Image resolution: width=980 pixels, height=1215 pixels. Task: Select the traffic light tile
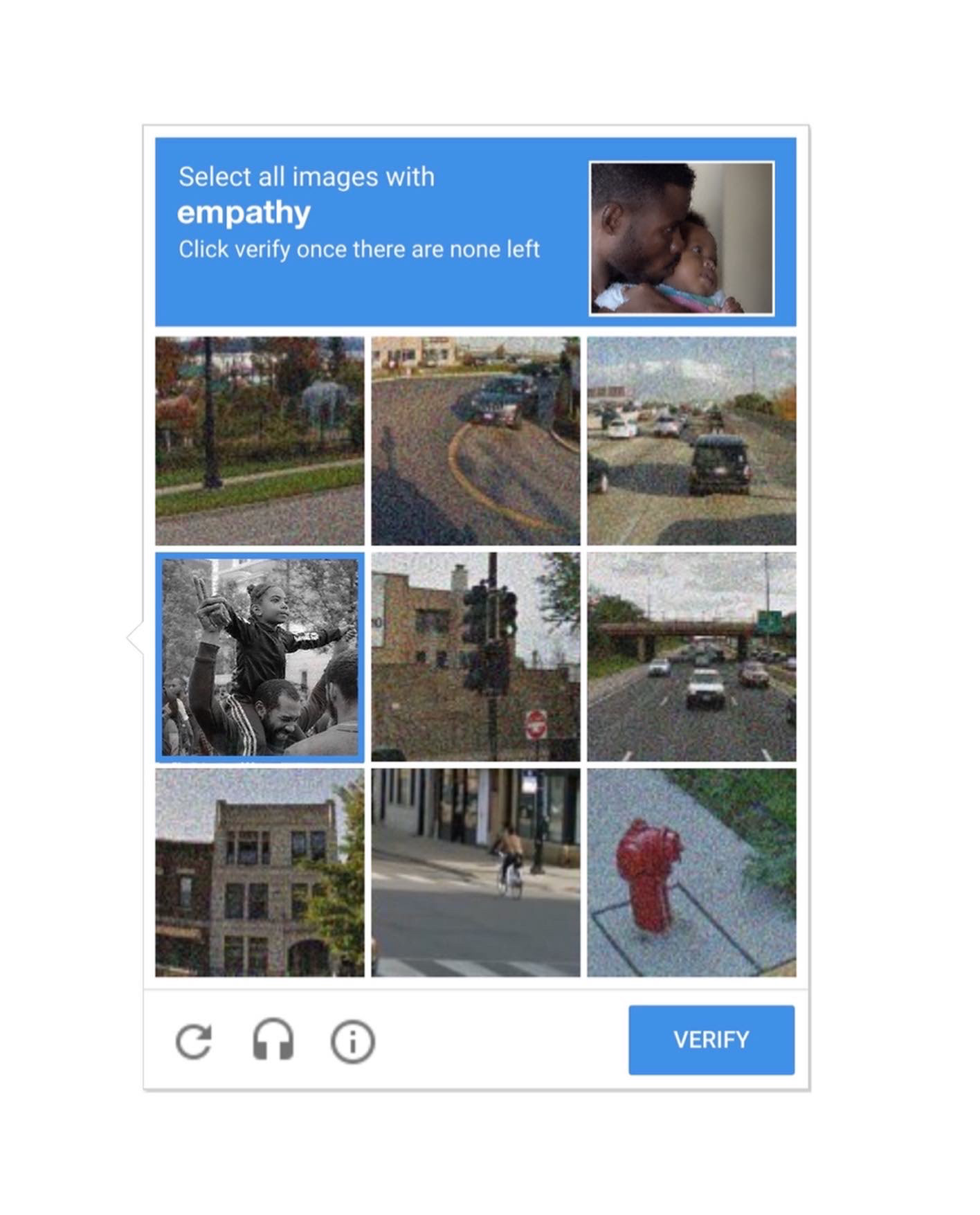475,657
